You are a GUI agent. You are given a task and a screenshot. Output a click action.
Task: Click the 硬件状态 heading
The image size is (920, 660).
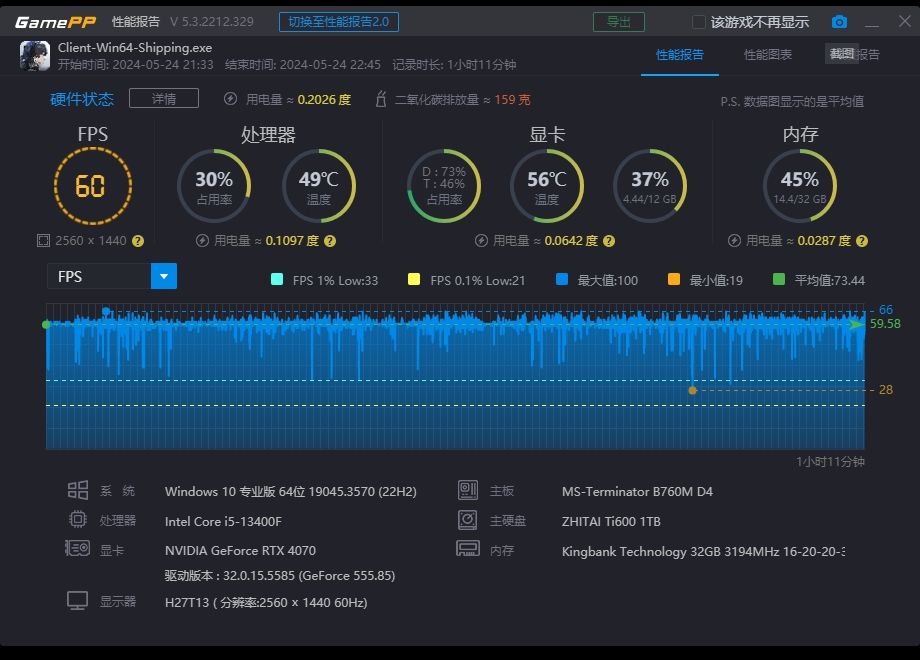coord(82,99)
